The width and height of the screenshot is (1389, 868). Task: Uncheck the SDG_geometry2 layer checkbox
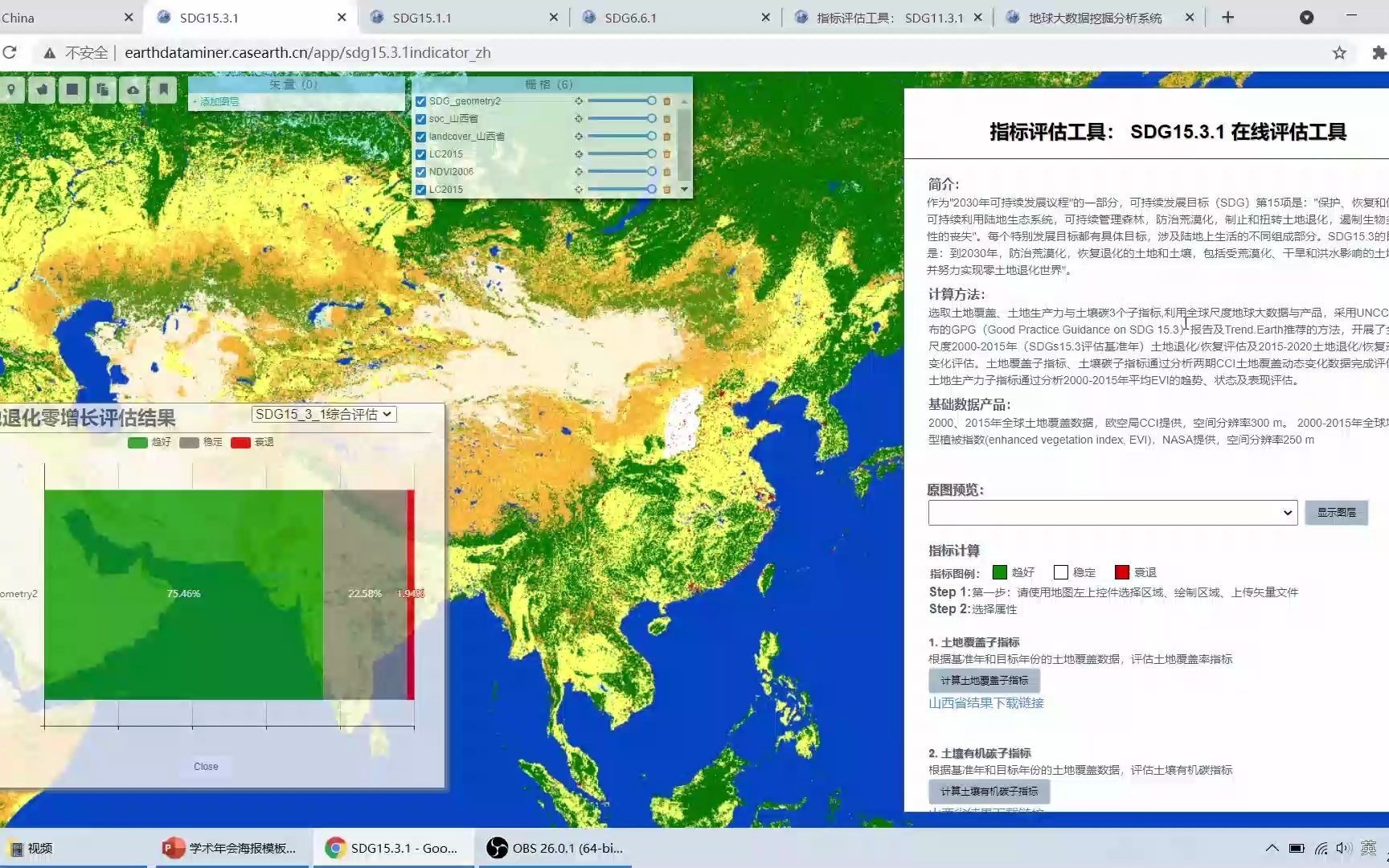pyautogui.click(x=420, y=101)
